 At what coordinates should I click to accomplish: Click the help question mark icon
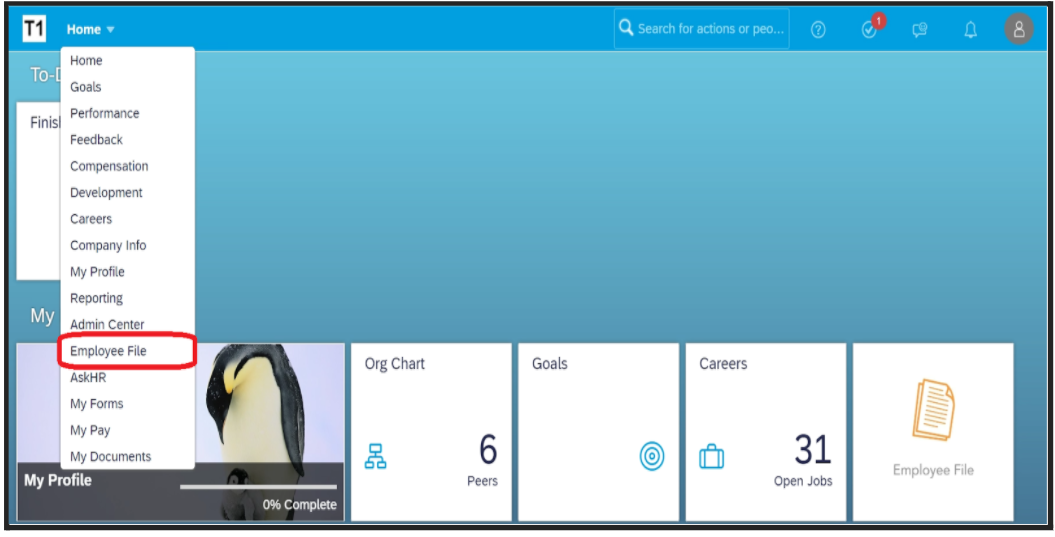[818, 30]
